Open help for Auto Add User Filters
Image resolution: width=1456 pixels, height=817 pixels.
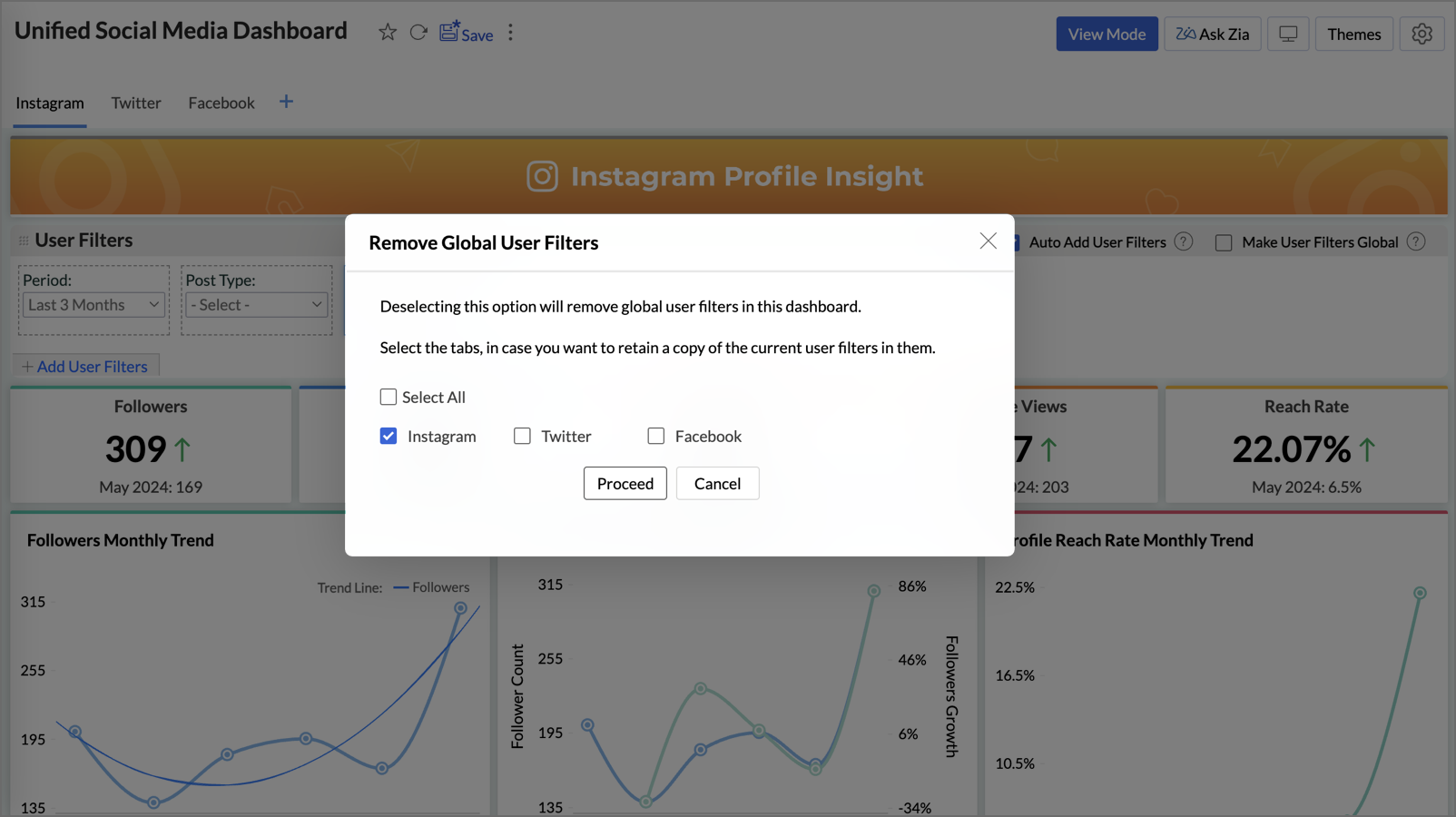[1183, 241]
